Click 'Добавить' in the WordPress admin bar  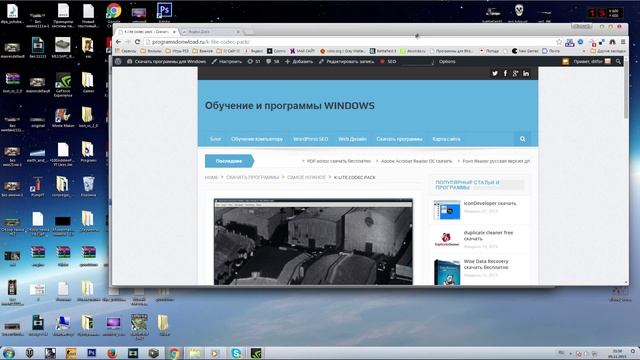(x=299, y=62)
